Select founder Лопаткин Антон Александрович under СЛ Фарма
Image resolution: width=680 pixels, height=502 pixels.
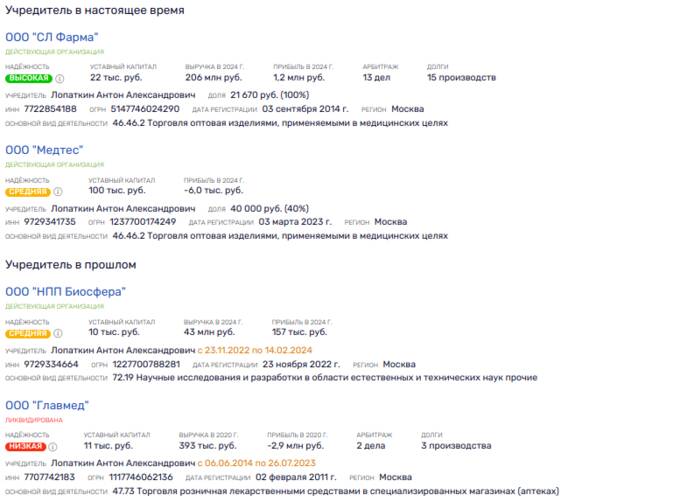[x=123, y=95]
